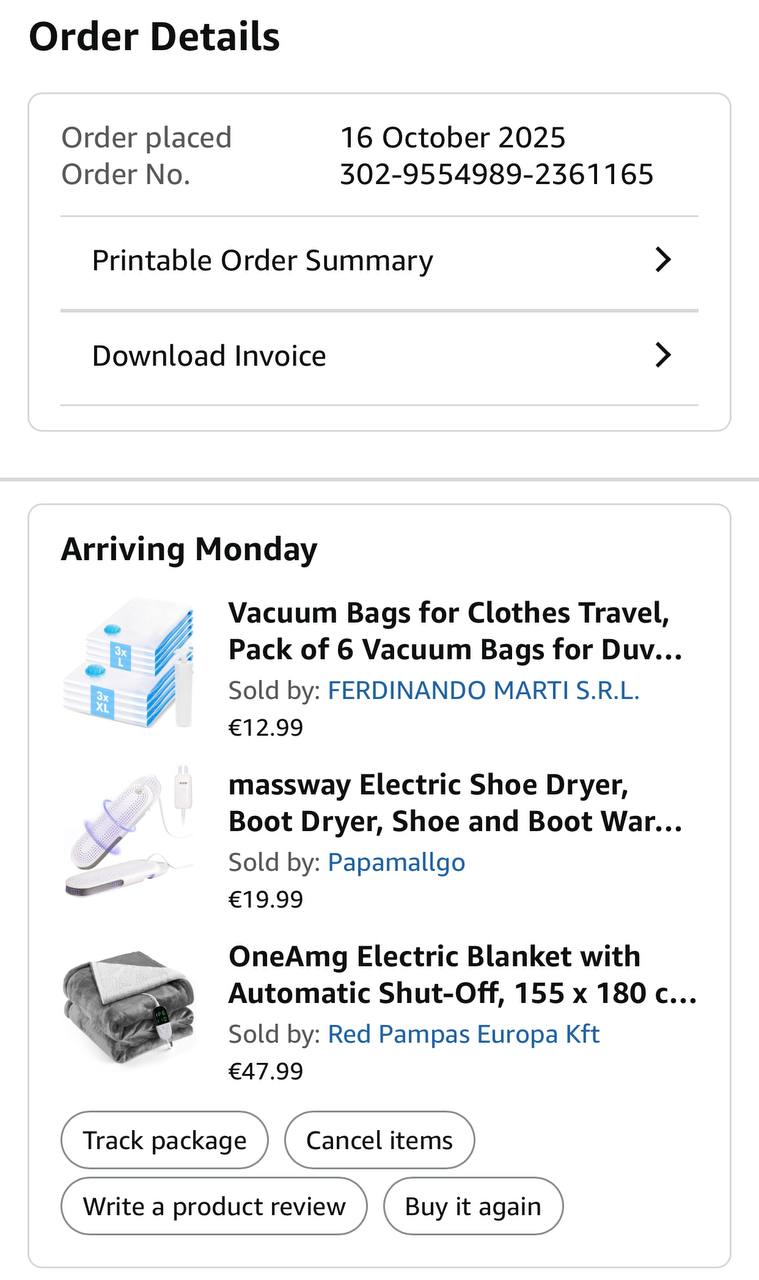This screenshot has width=759, height=1280.
Task: Click the Arriving Monday heading
Action: tap(189, 549)
